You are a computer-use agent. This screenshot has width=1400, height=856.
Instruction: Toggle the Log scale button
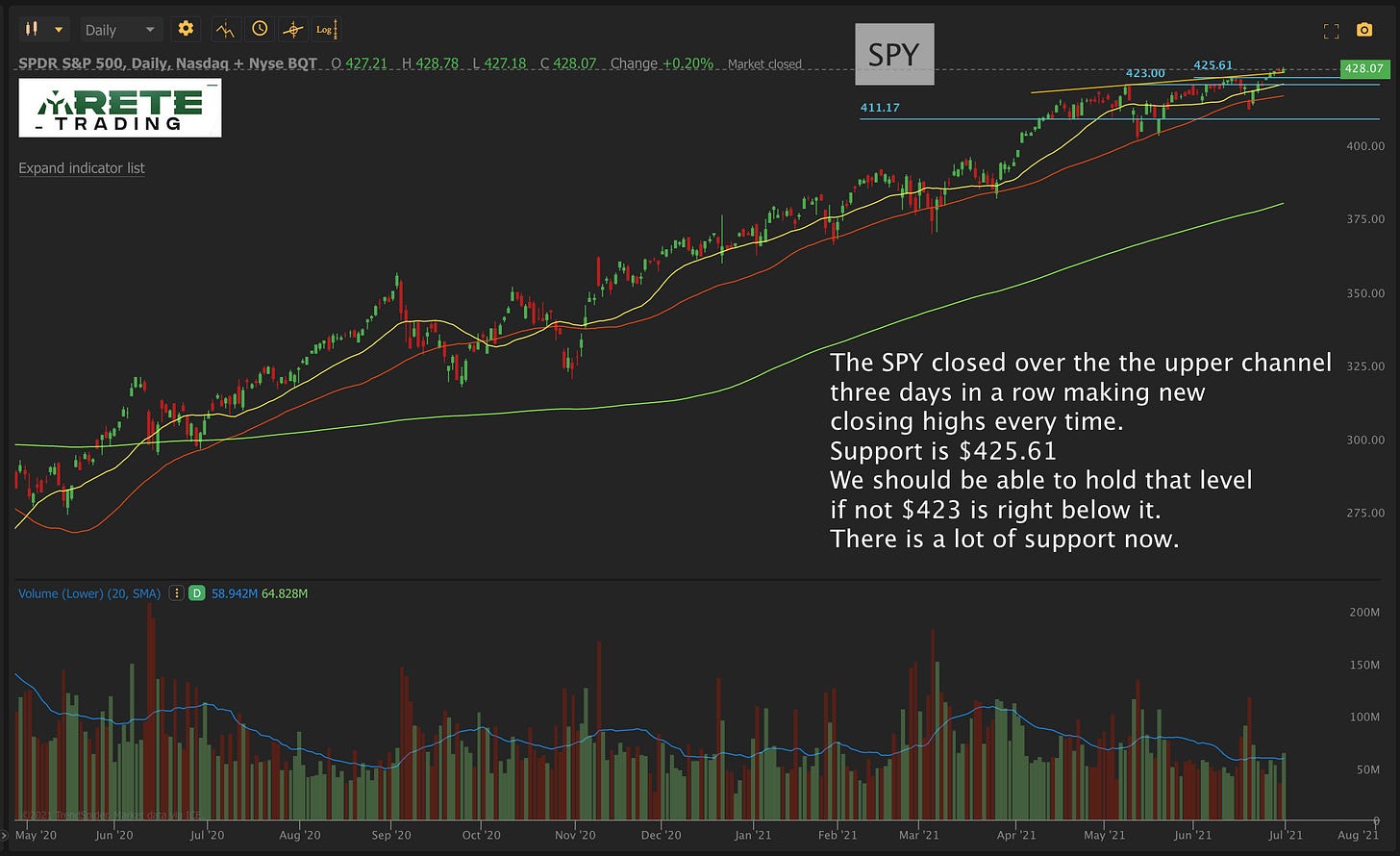pos(326,30)
